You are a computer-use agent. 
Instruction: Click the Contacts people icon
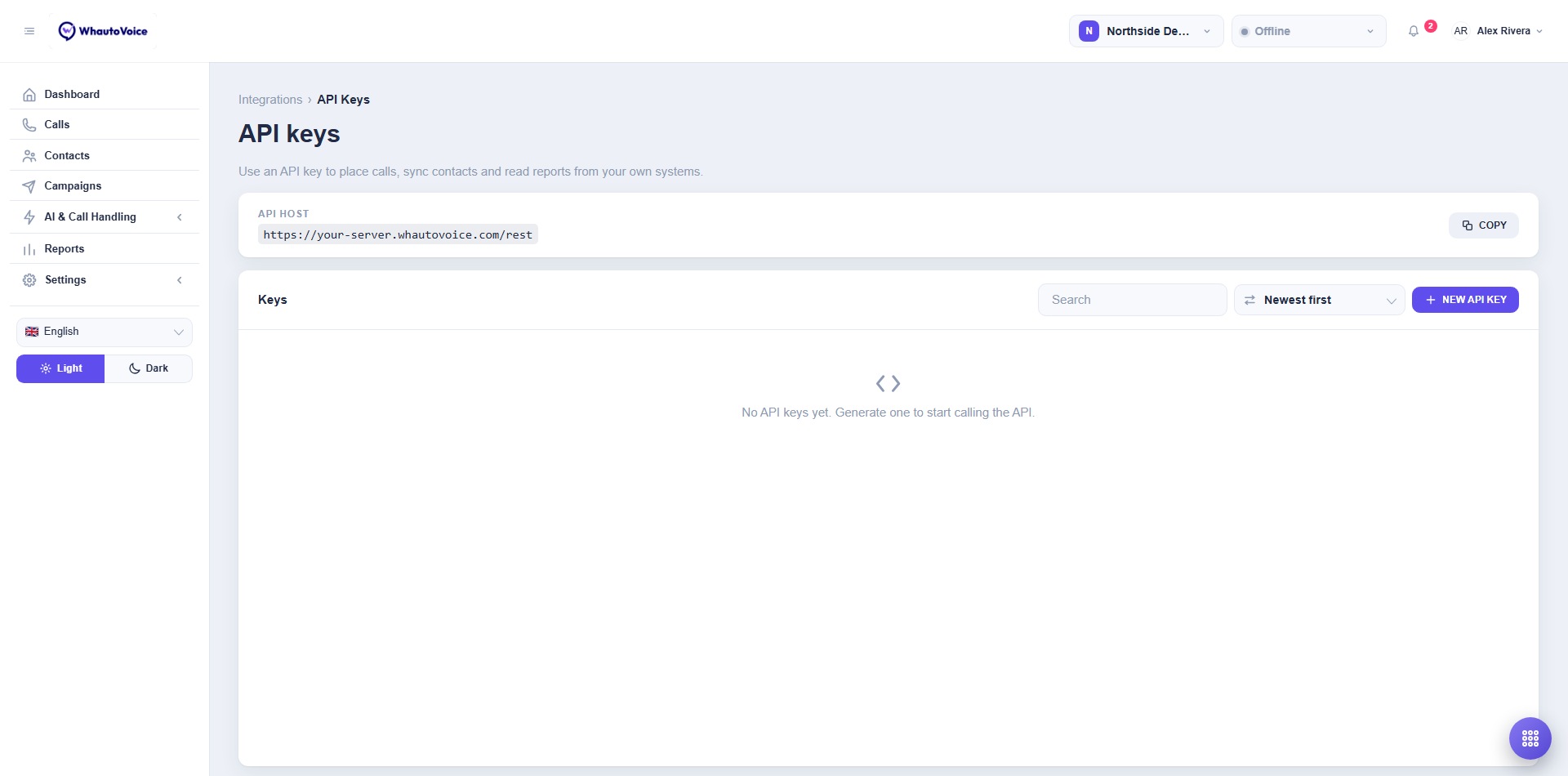click(x=29, y=156)
